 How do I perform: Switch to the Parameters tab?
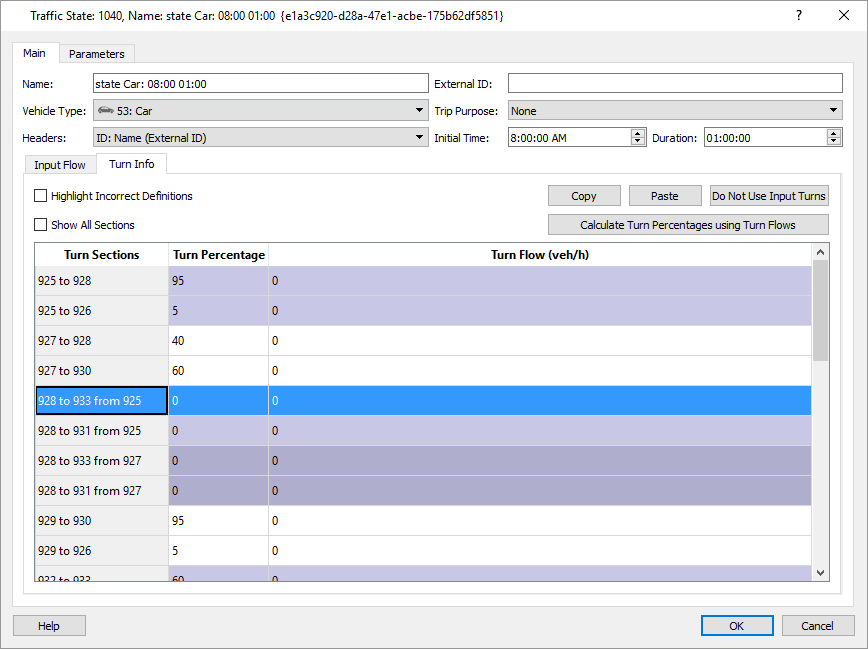97,54
